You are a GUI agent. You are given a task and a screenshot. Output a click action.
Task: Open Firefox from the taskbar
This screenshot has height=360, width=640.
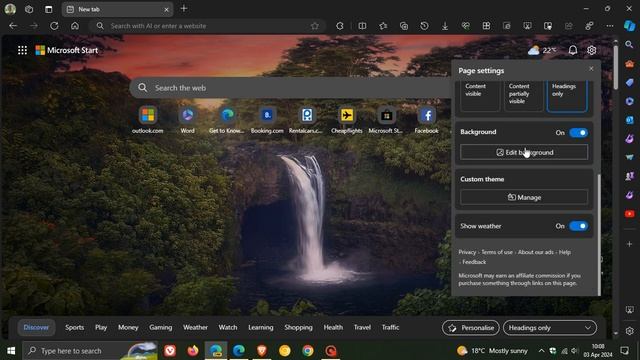pyautogui.click(x=193, y=351)
